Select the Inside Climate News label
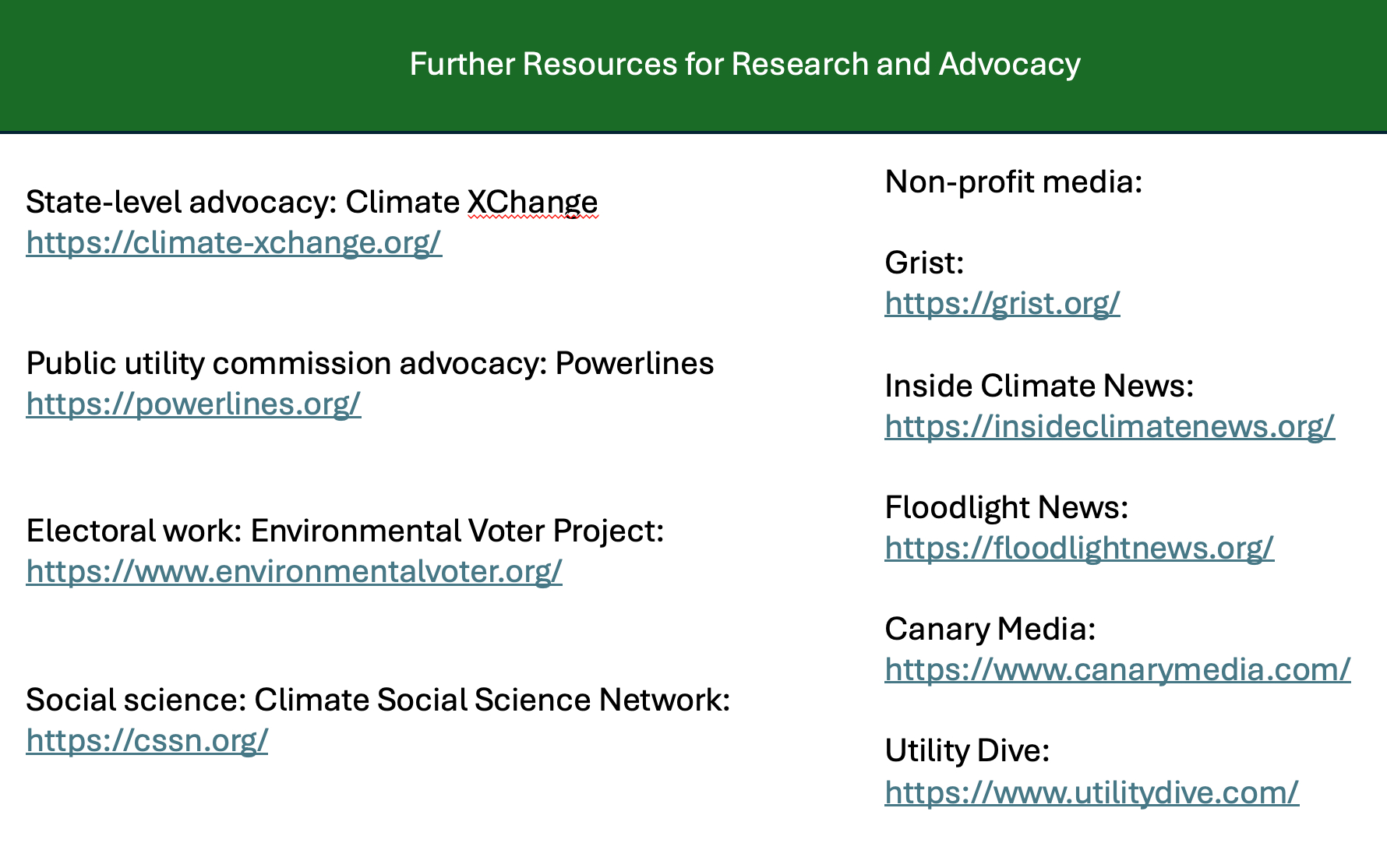1387x868 pixels. tap(1039, 386)
